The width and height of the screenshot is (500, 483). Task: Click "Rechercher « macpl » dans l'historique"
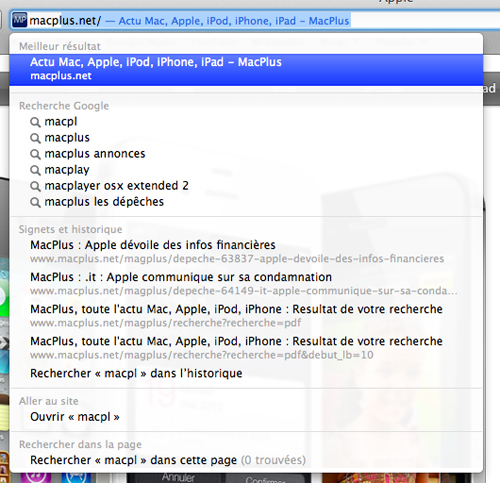click(x=136, y=373)
